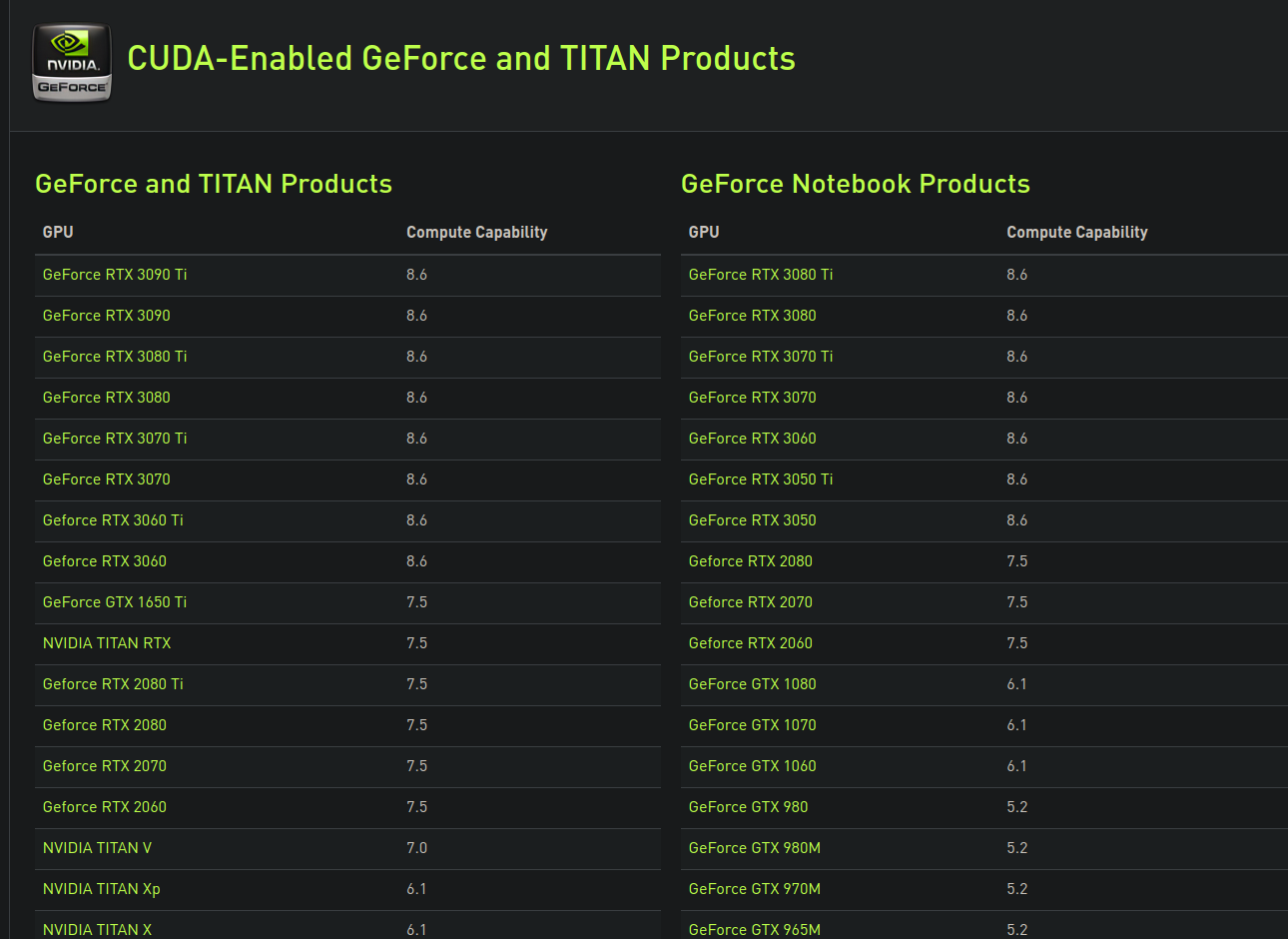Click the NVIDIA GeForce logo icon
The width and height of the screenshot is (1288, 939).
click(x=72, y=64)
